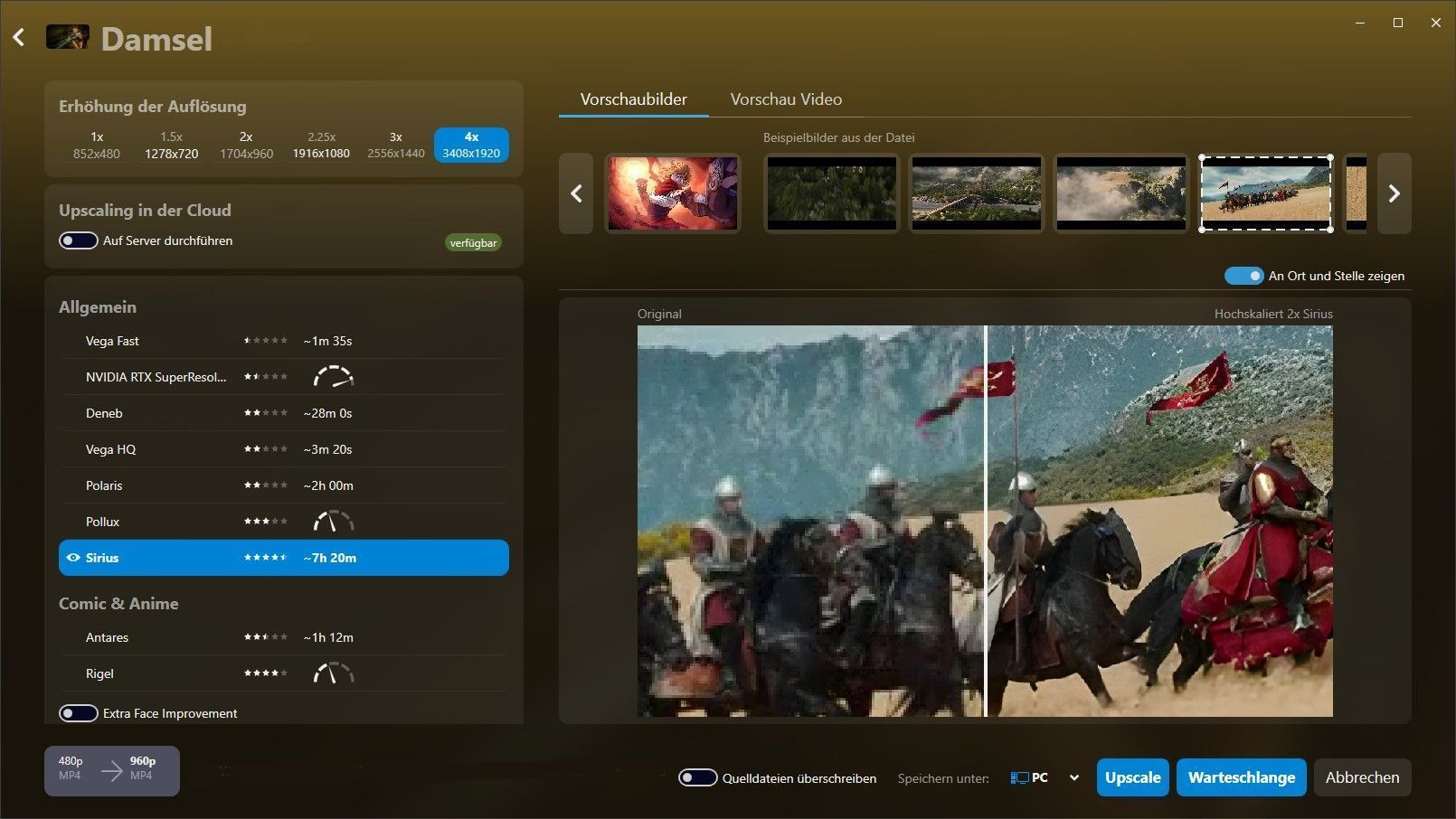This screenshot has width=1456, height=819.
Task: Switch to the Vorschau Video tab
Action: tap(786, 99)
